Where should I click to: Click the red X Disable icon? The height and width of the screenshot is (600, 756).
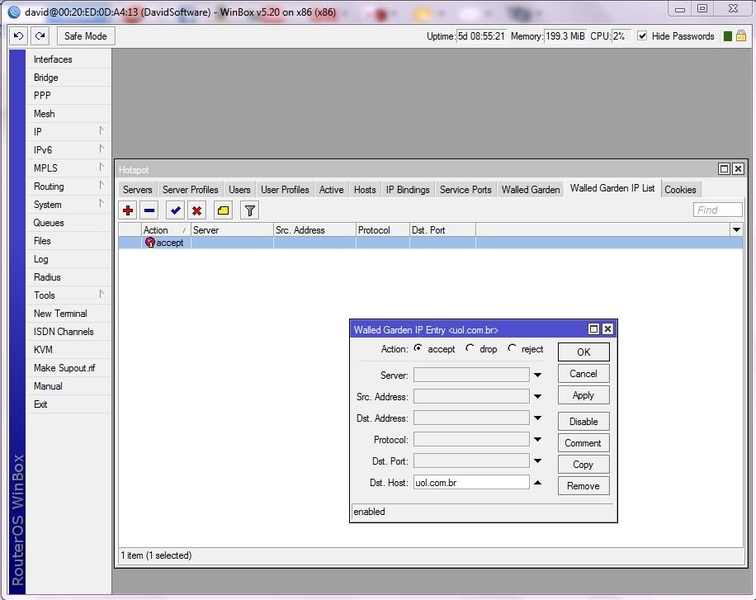coord(197,210)
